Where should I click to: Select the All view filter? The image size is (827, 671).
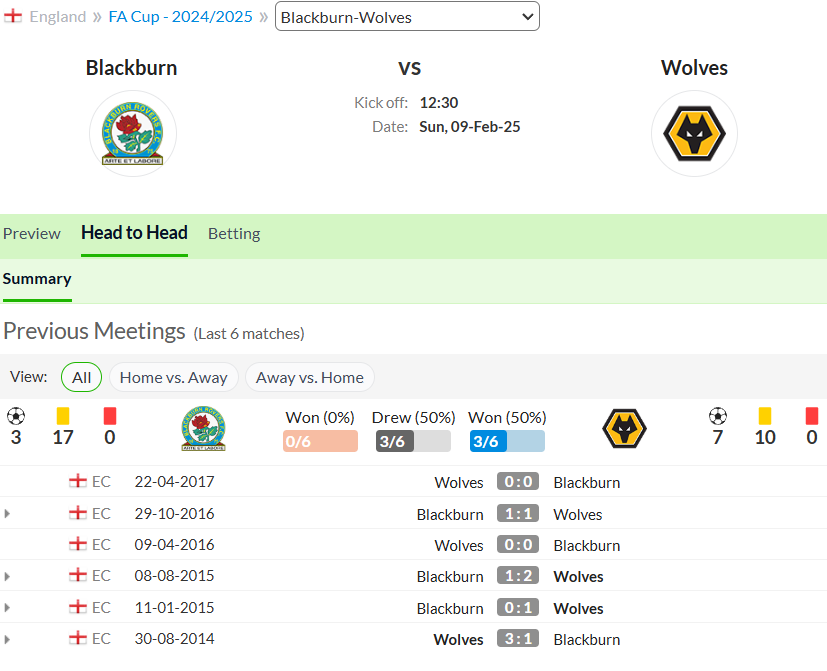click(81, 377)
